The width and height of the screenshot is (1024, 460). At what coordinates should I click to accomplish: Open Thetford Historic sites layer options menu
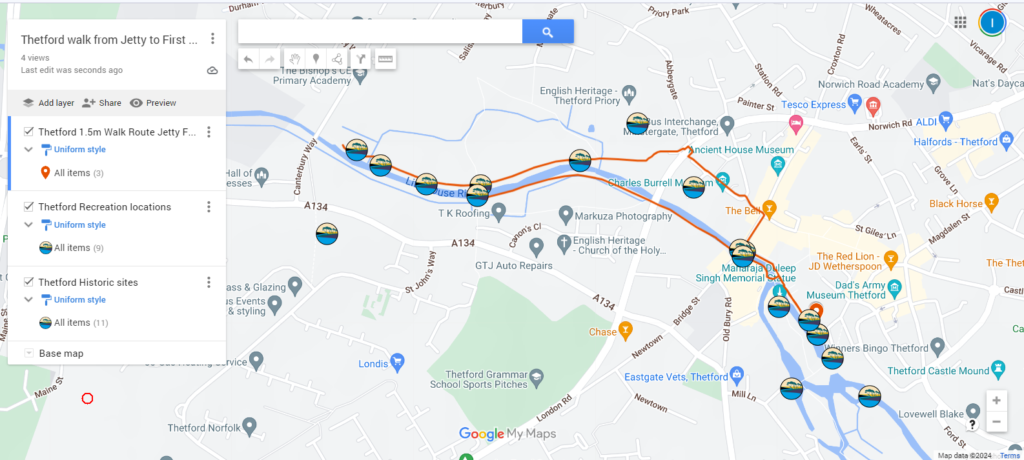(209, 282)
